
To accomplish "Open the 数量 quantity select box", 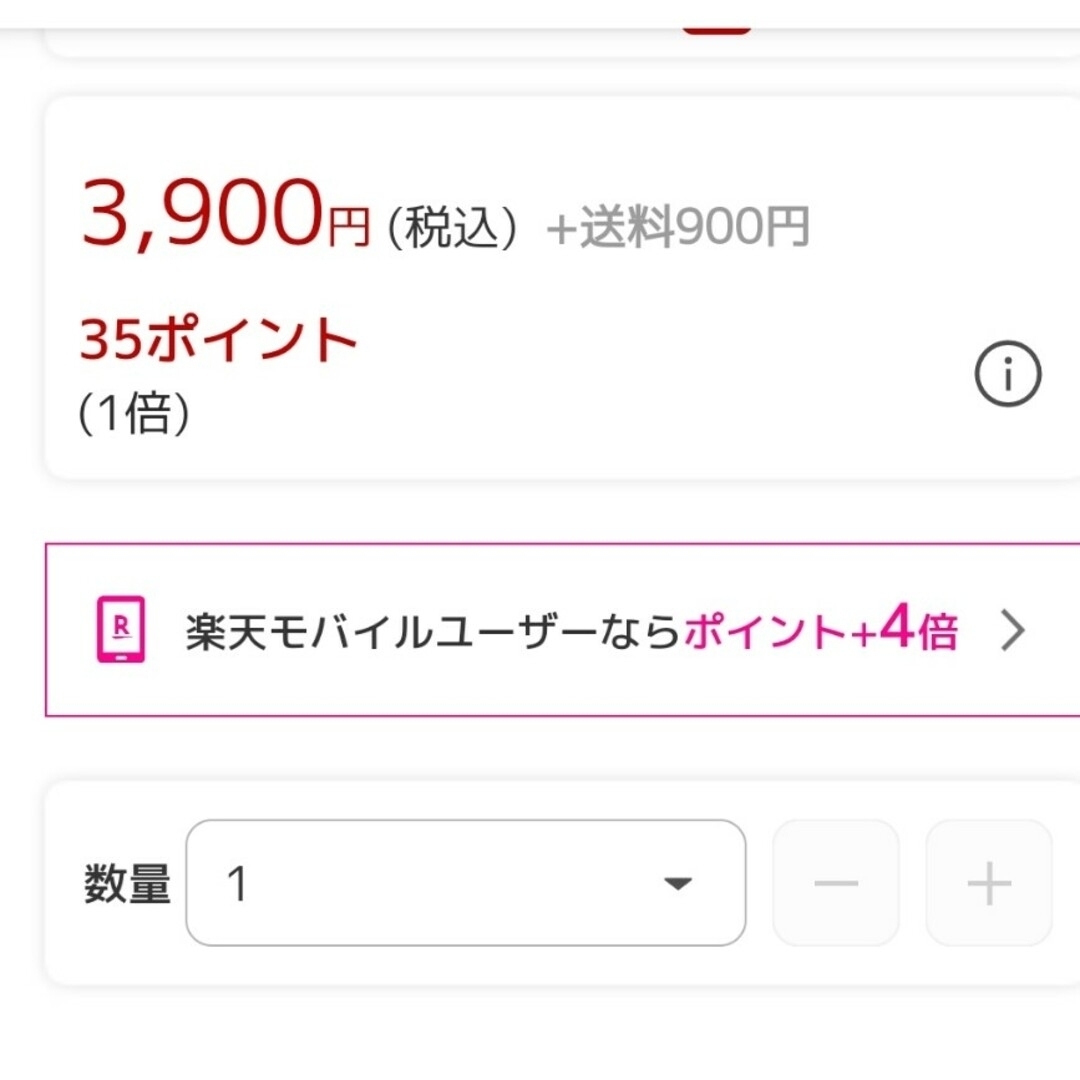I will (466, 882).
